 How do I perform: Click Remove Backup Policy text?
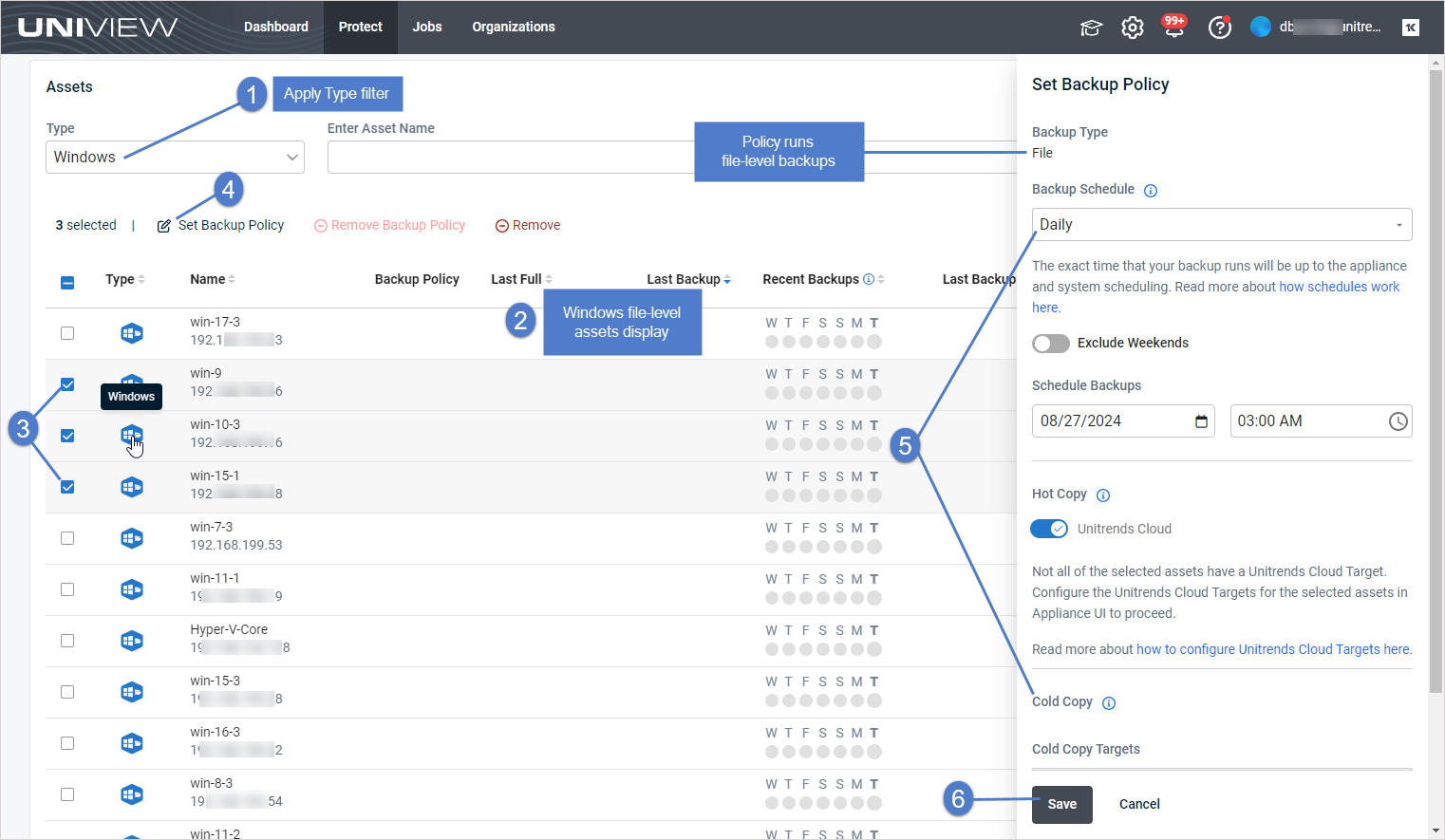(398, 226)
